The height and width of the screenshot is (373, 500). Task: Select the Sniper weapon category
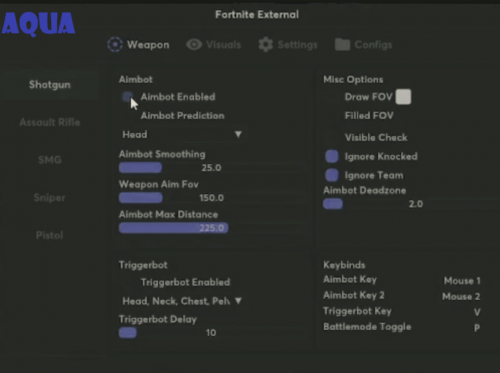click(x=50, y=198)
